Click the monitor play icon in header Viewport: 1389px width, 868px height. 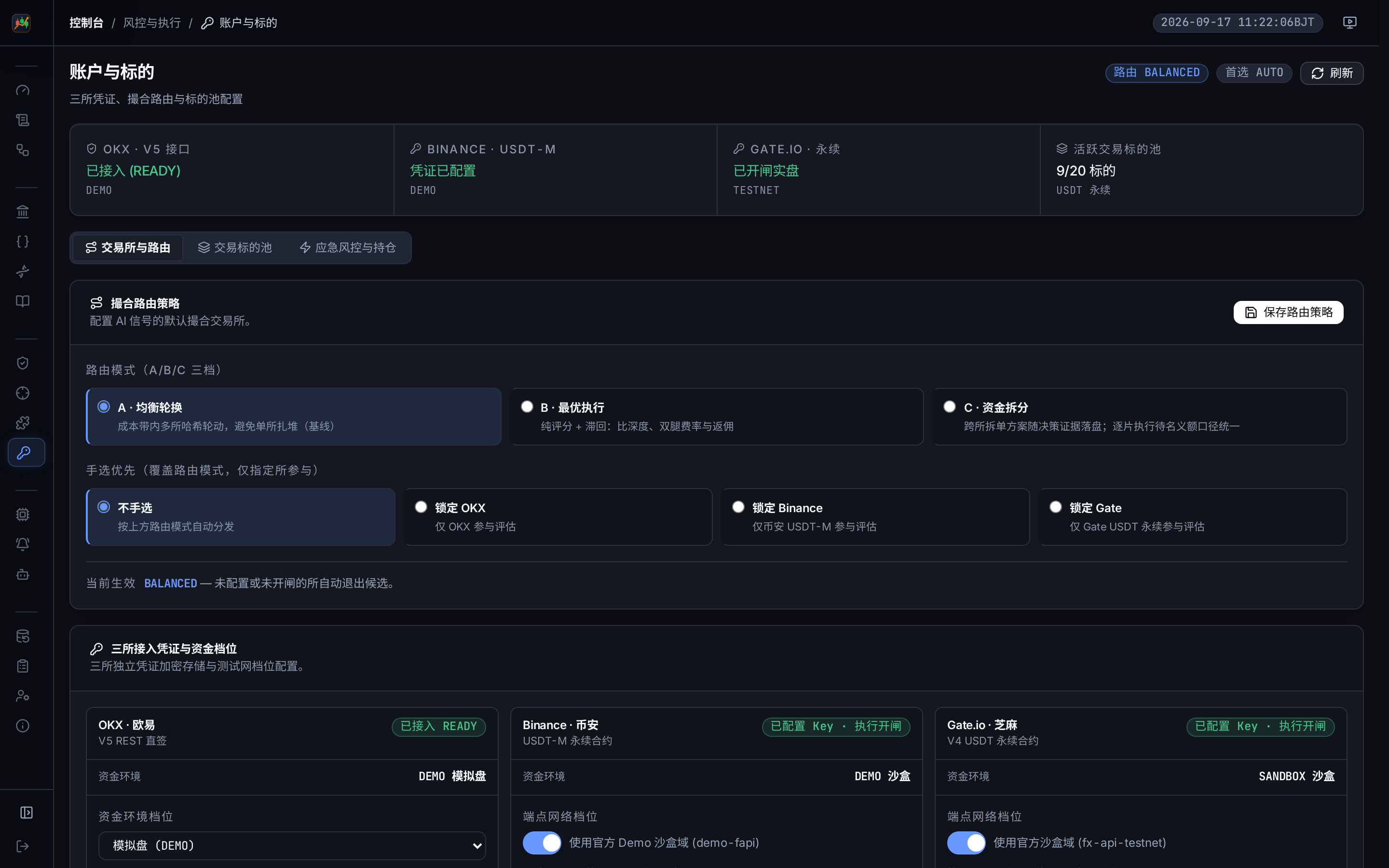point(1349,22)
